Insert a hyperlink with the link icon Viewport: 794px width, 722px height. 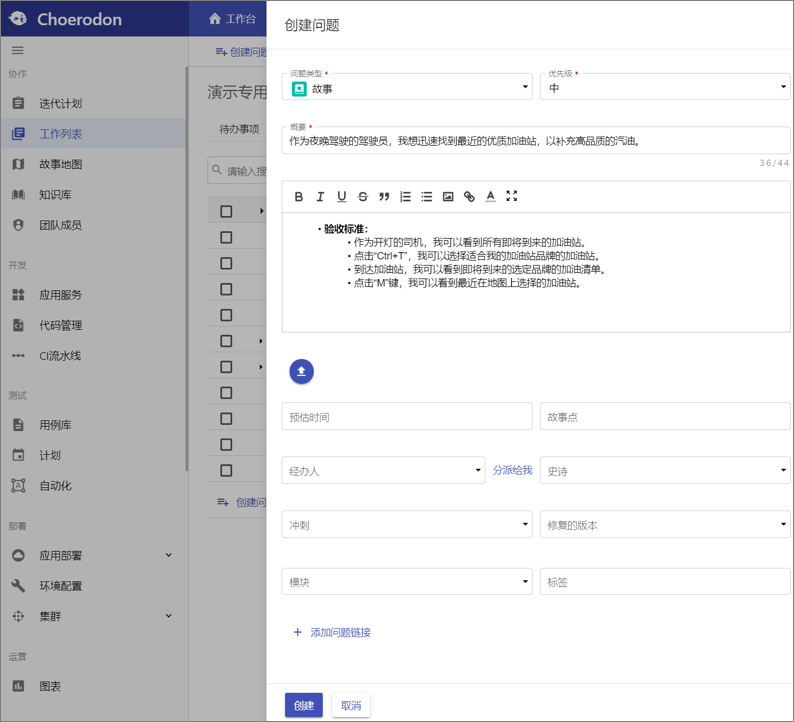coord(469,196)
